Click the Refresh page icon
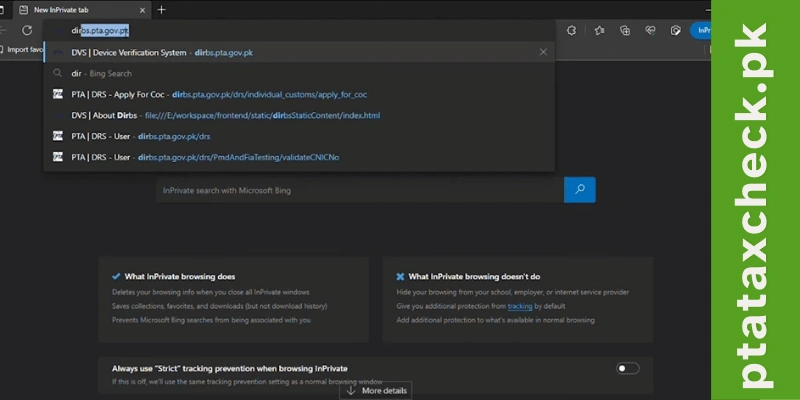 pos(27,31)
